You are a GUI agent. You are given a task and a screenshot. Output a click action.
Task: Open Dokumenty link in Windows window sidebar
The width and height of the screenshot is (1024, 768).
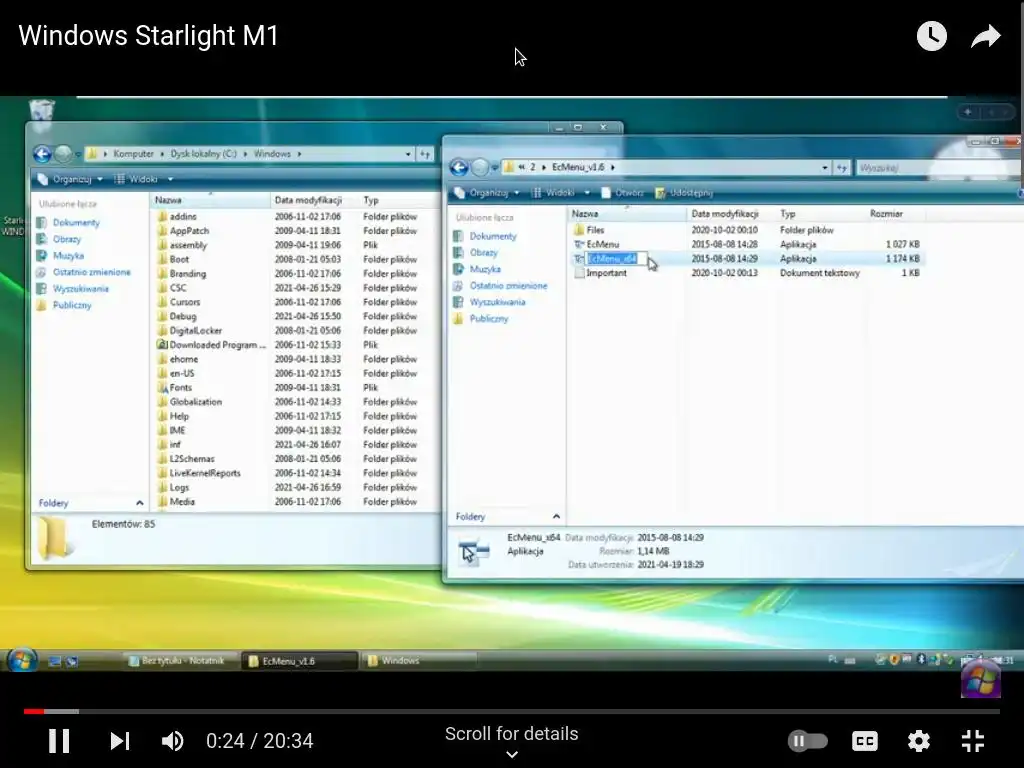pyautogui.click(x=76, y=223)
